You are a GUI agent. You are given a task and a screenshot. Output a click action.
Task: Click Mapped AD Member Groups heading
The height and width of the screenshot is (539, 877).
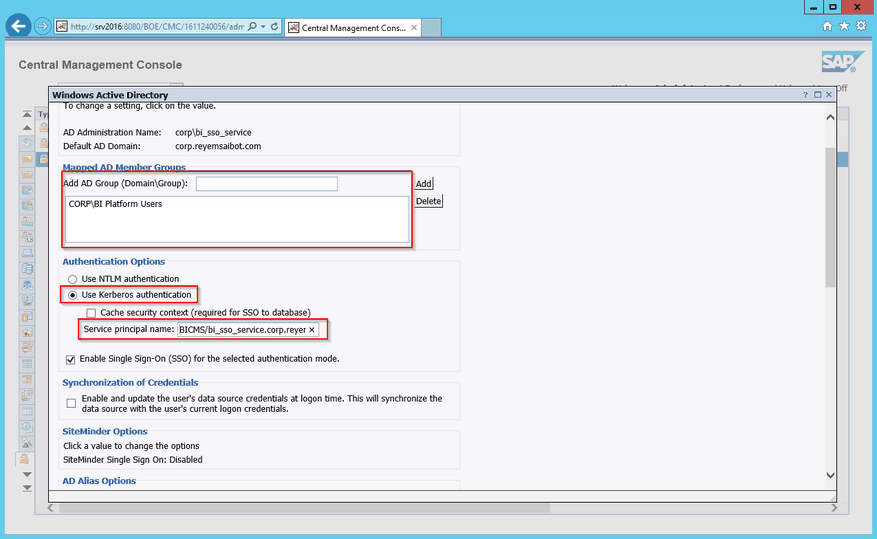124,167
